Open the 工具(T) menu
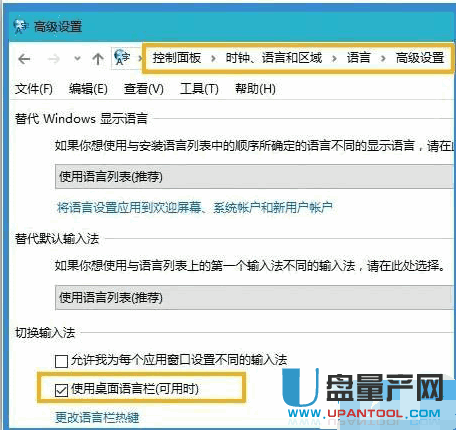This screenshot has width=456, height=430. (199, 89)
